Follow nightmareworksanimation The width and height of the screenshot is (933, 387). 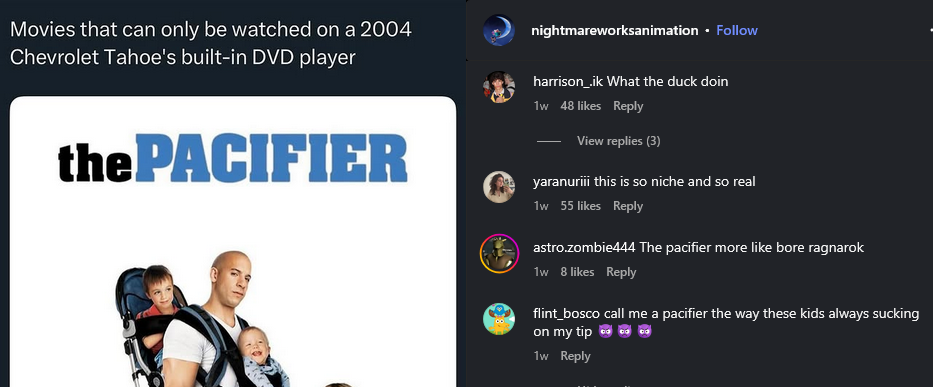click(737, 30)
